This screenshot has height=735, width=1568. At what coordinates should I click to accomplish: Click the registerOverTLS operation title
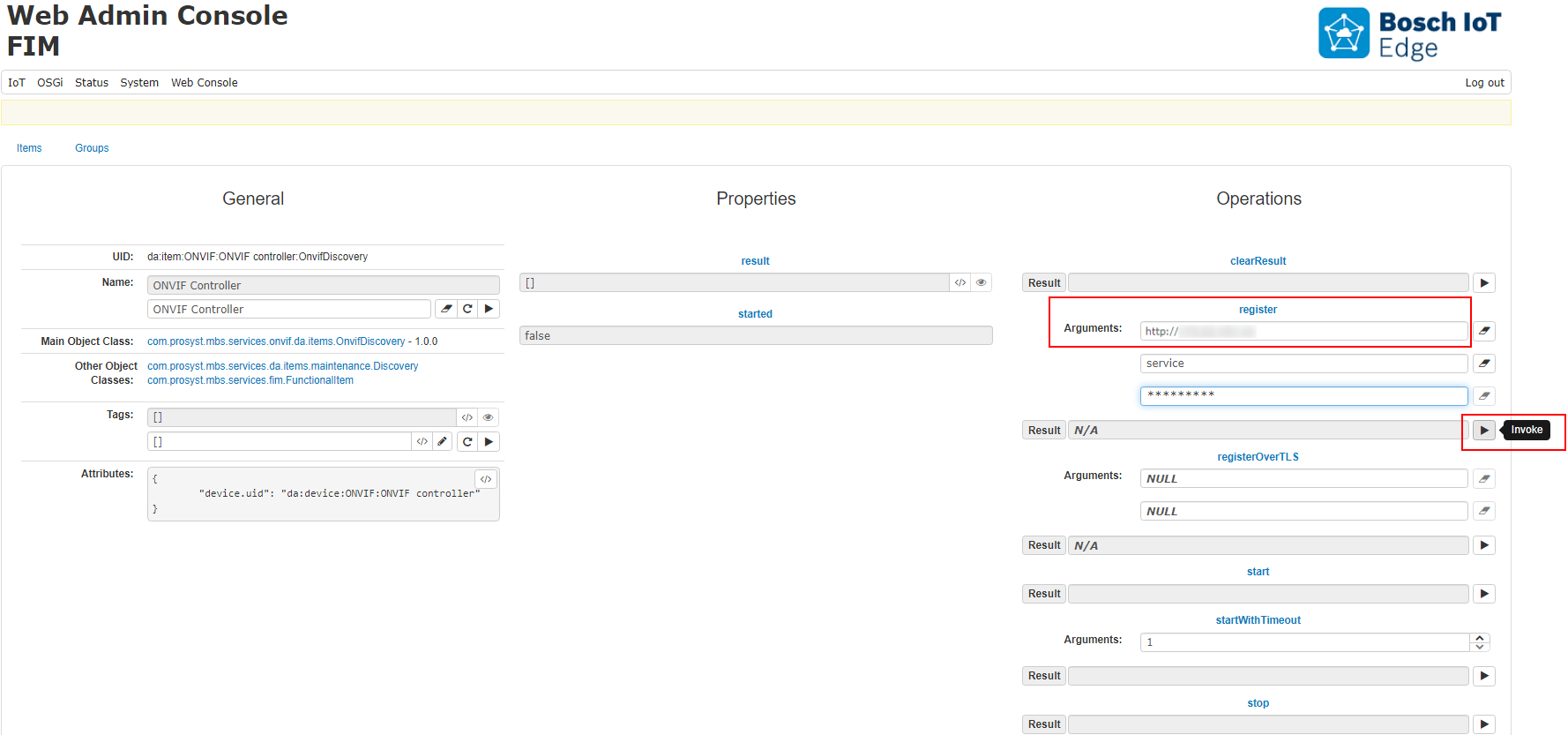(x=1258, y=457)
